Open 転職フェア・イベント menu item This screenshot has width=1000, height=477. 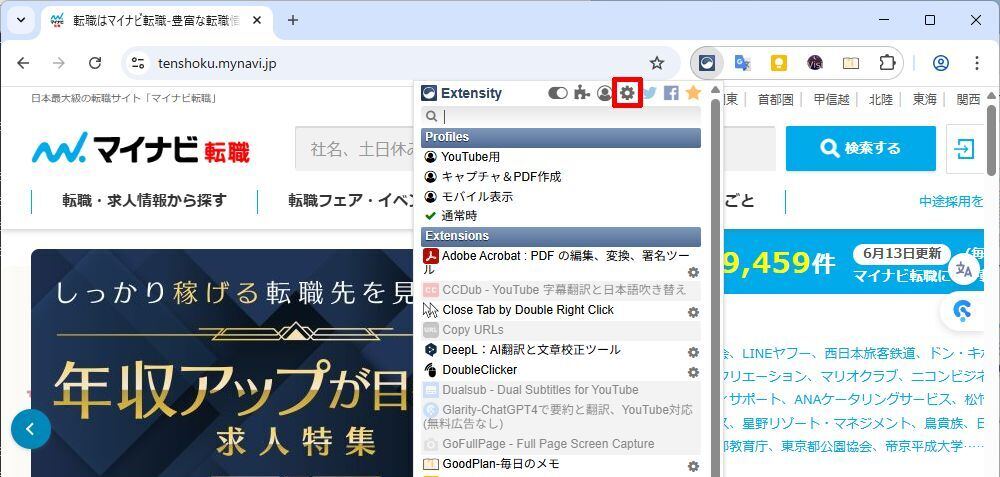tap(350, 201)
